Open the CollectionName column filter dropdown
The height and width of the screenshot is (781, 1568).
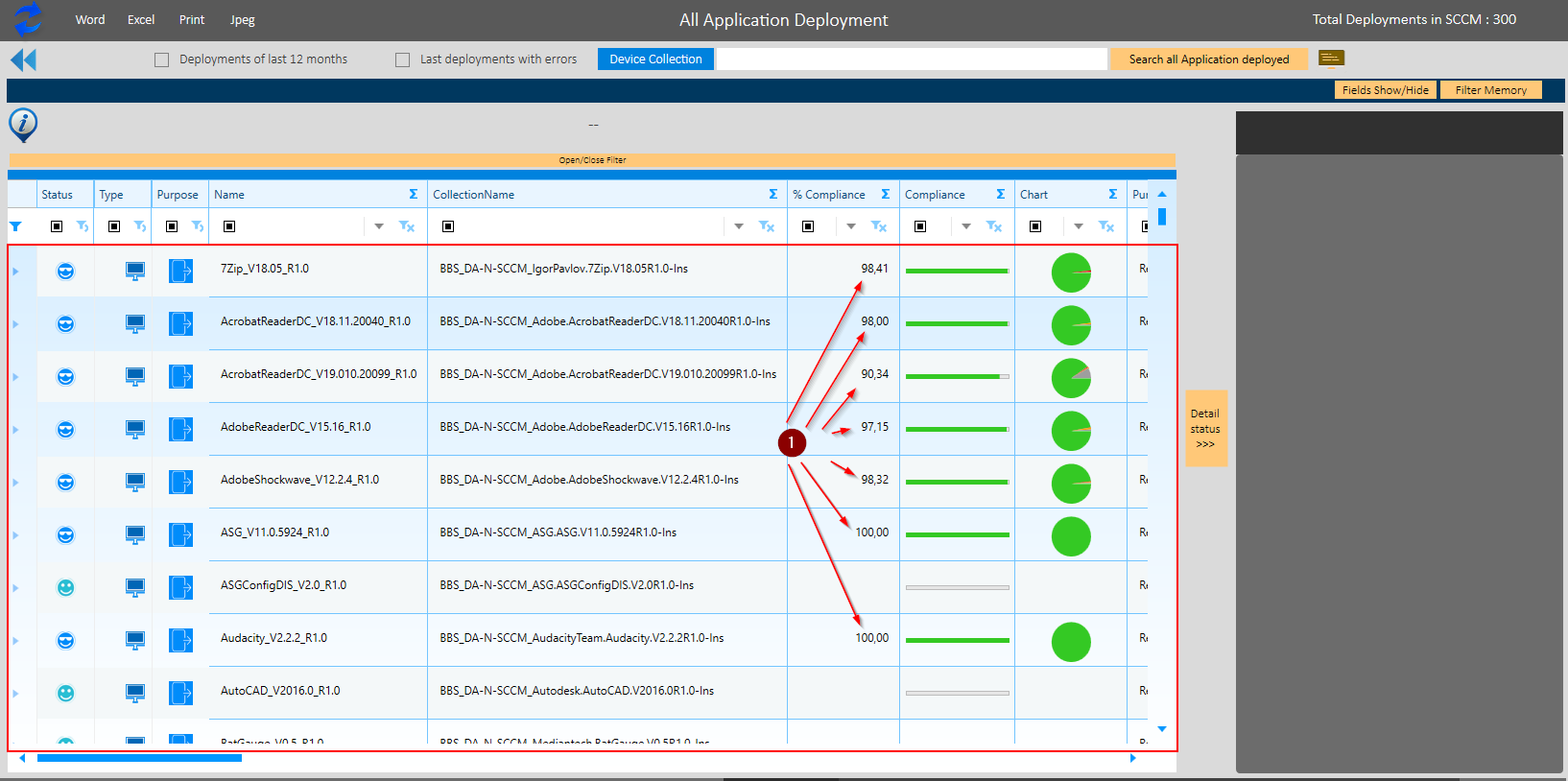point(739,226)
